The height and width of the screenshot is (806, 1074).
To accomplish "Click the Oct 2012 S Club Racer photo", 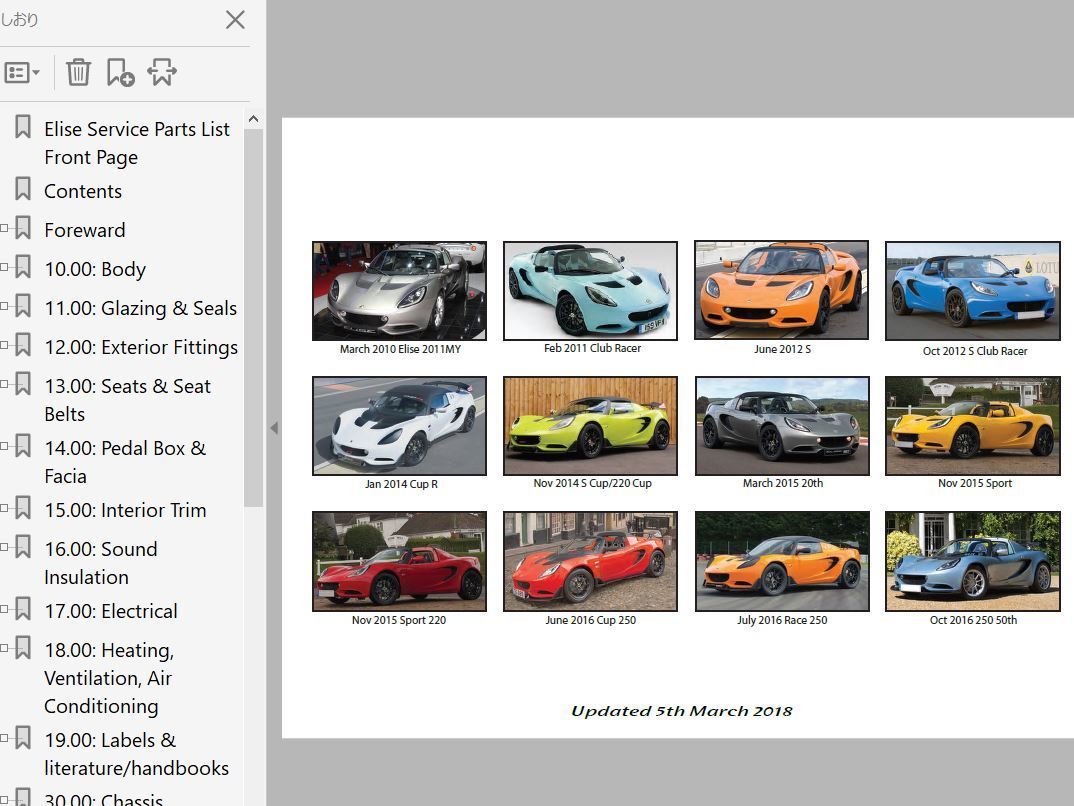I will coord(973,290).
